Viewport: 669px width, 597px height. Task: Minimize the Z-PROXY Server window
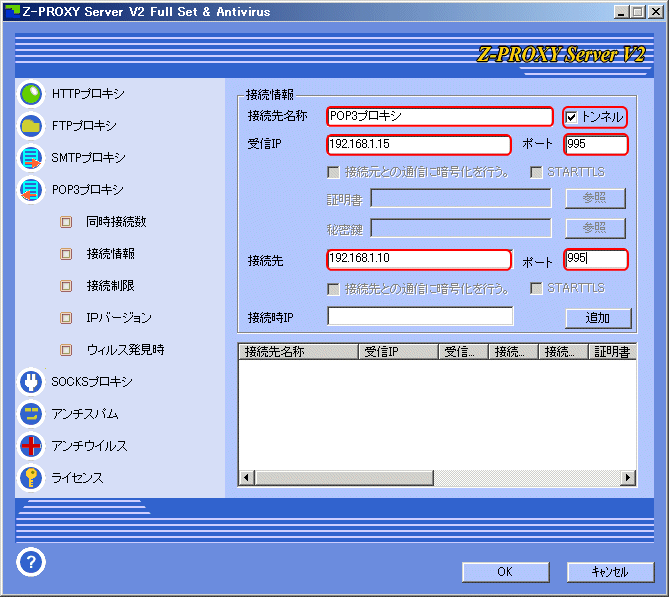[x=621, y=12]
